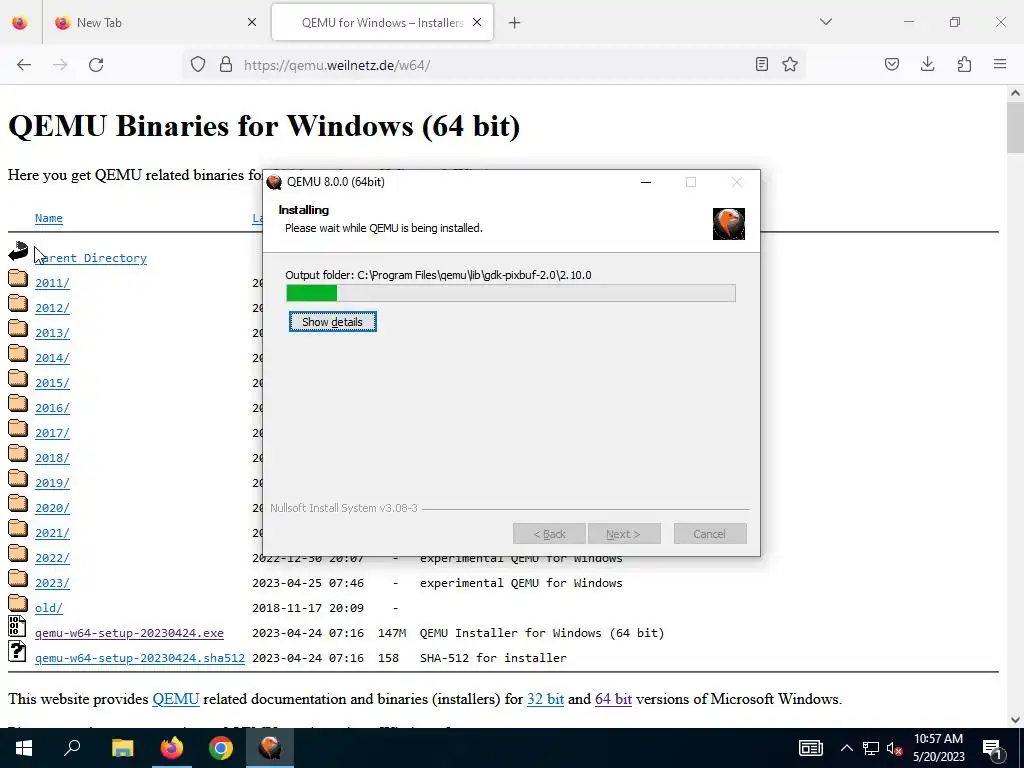Open the notifications action center

click(993, 748)
